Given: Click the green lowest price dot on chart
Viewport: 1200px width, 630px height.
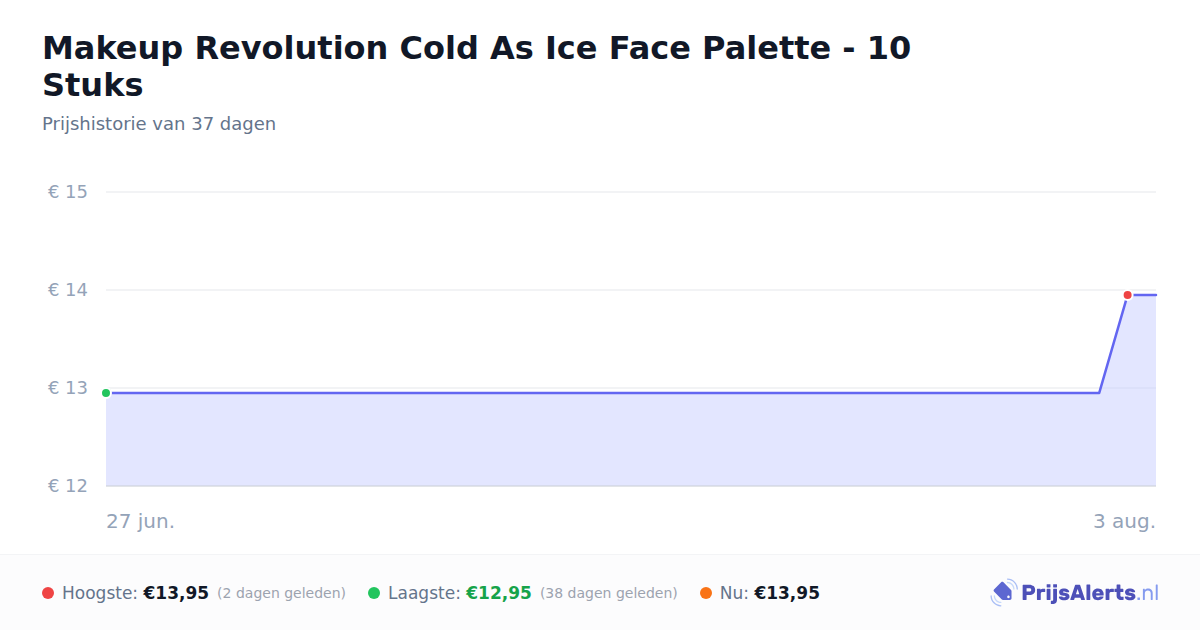Looking at the screenshot, I should pyautogui.click(x=106, y=393).
